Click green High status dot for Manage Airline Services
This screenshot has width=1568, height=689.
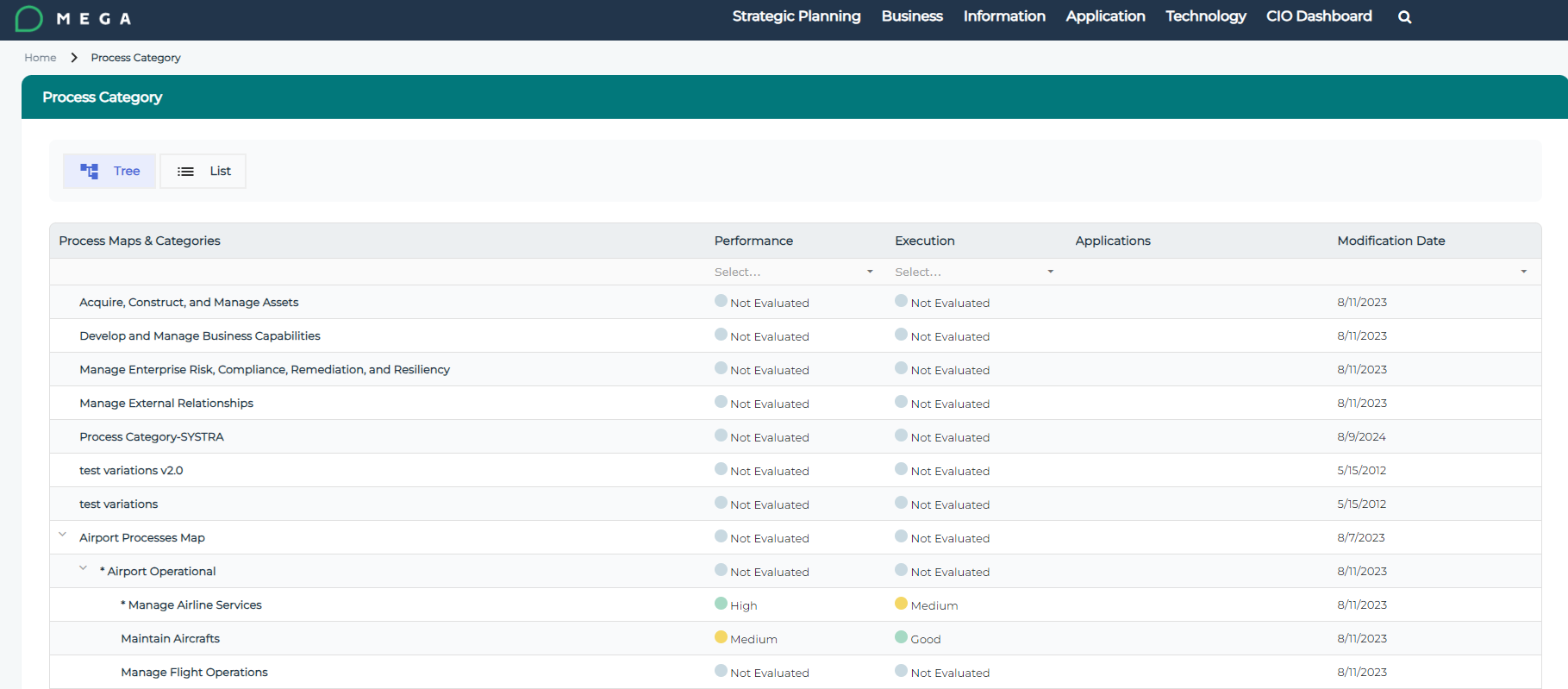721,604
